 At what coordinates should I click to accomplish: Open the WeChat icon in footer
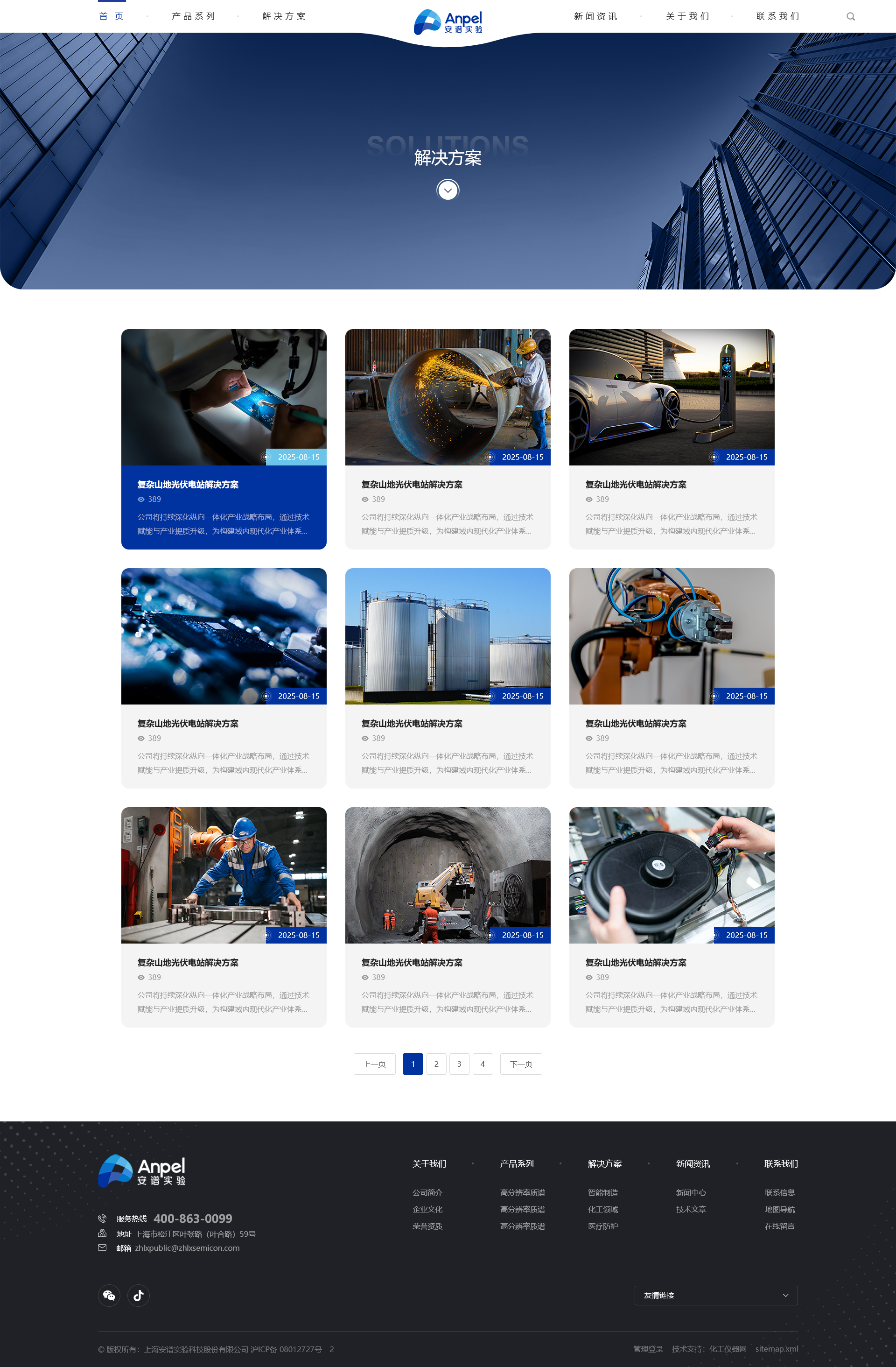109,1295
